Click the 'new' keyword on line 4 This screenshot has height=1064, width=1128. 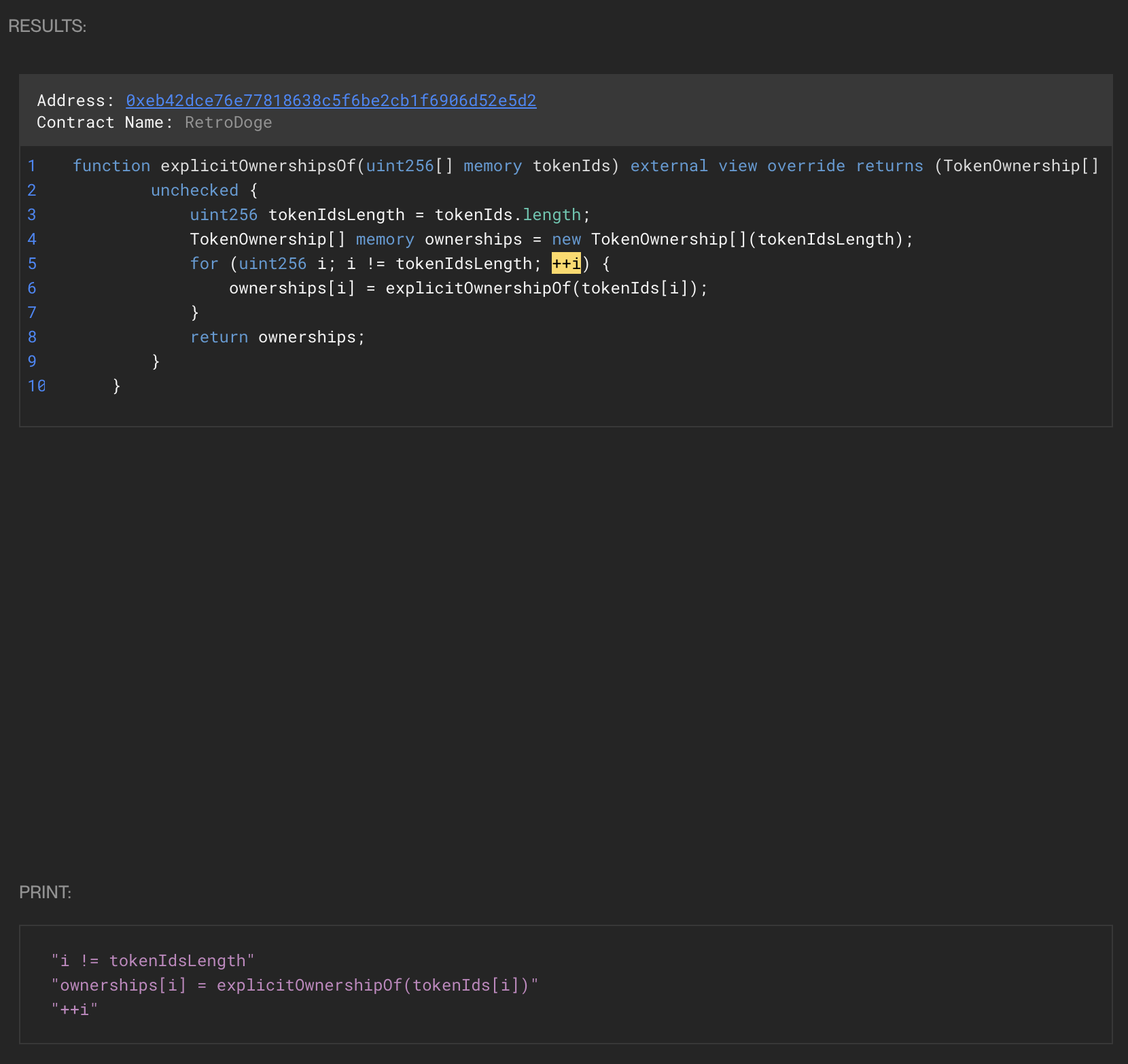tap(566, 239)
